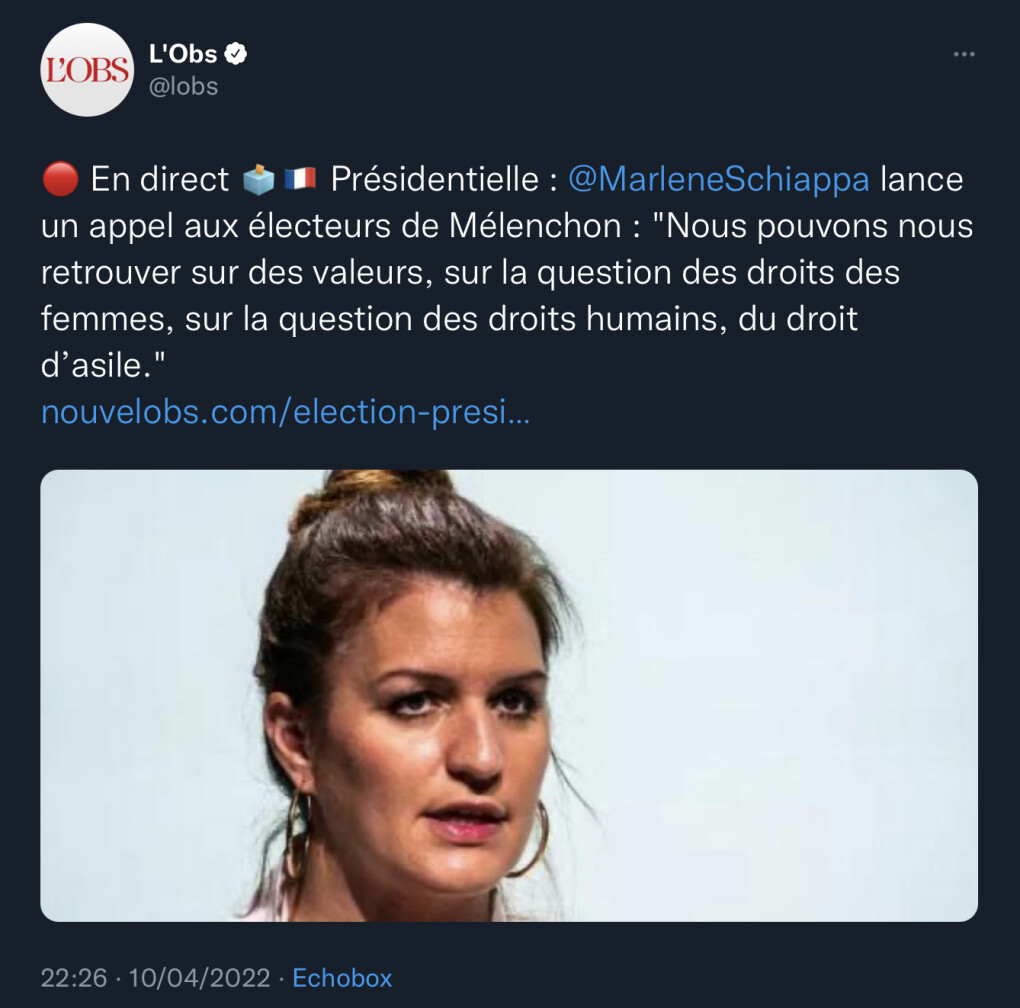Click the French flag emoji

(299, 180)
